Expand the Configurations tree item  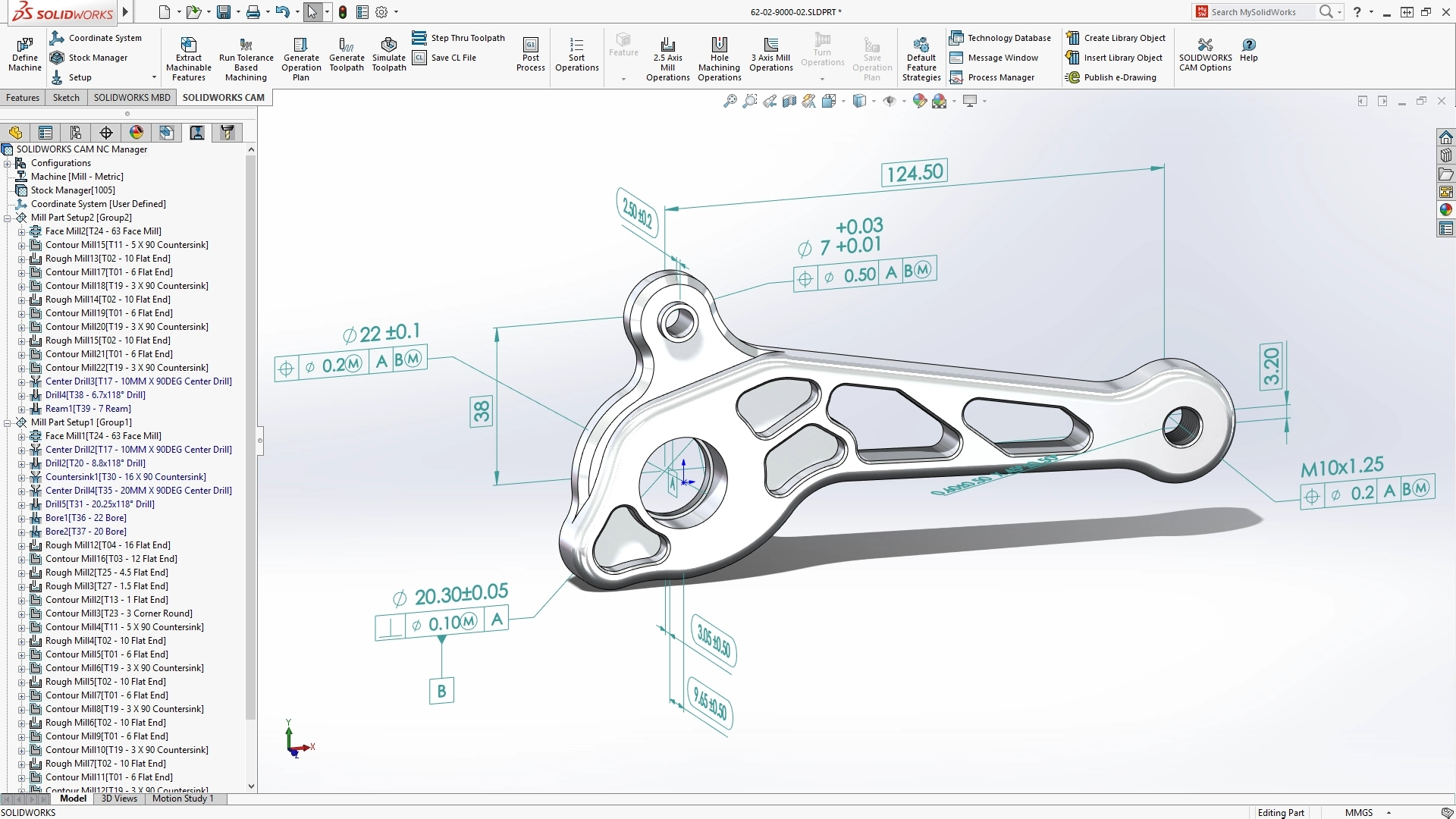pos(8,163)
